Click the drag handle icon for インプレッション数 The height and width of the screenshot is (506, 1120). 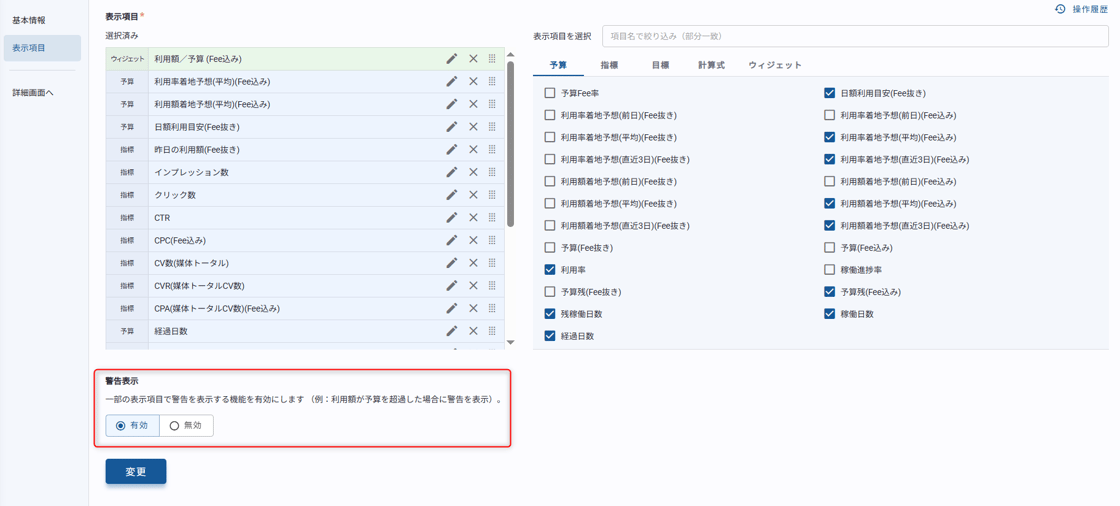coord(492,172)
